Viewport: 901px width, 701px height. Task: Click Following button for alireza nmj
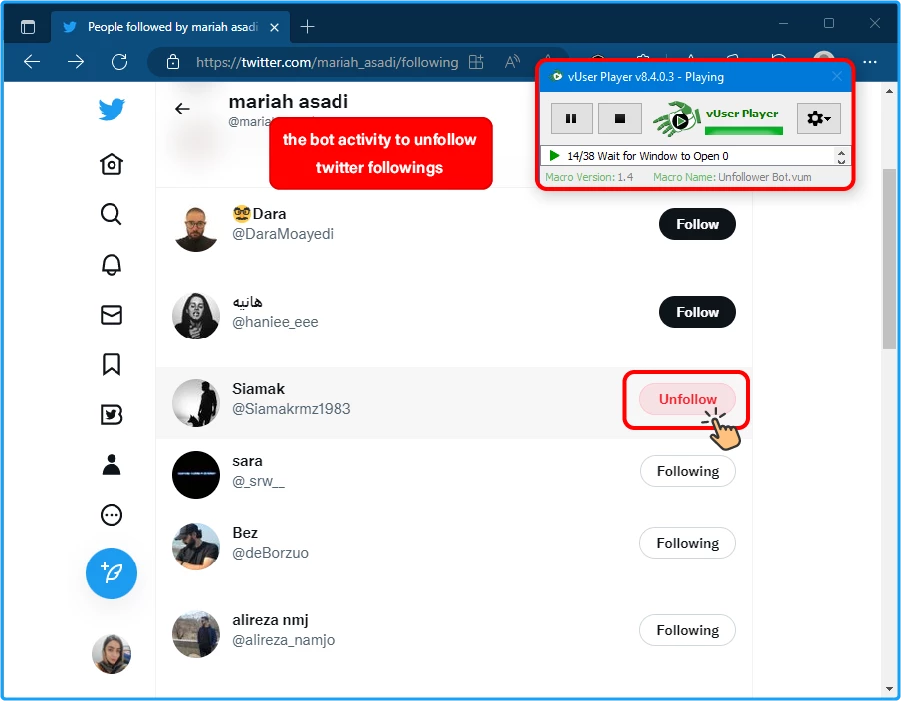pyautogui.click(x=687, y=630)
